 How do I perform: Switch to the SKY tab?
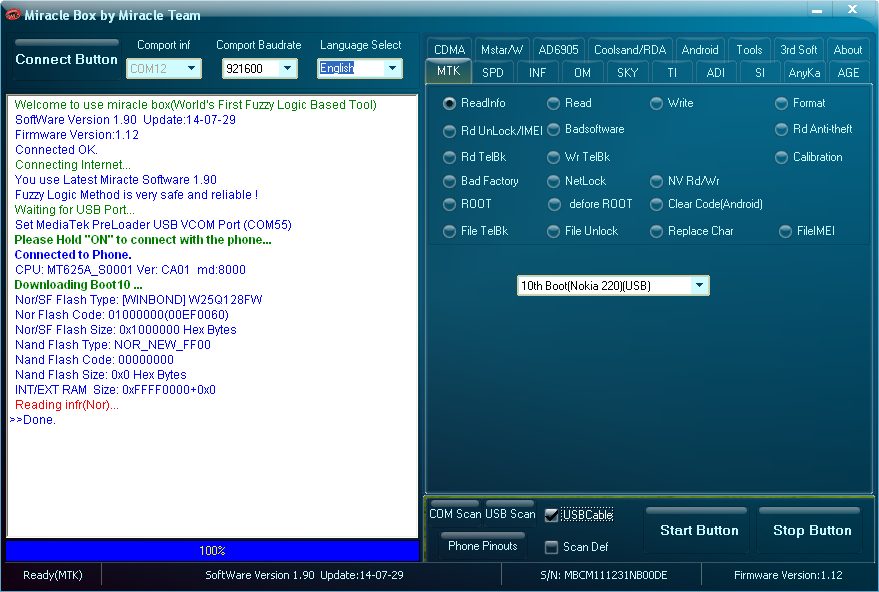pos(627,73)
